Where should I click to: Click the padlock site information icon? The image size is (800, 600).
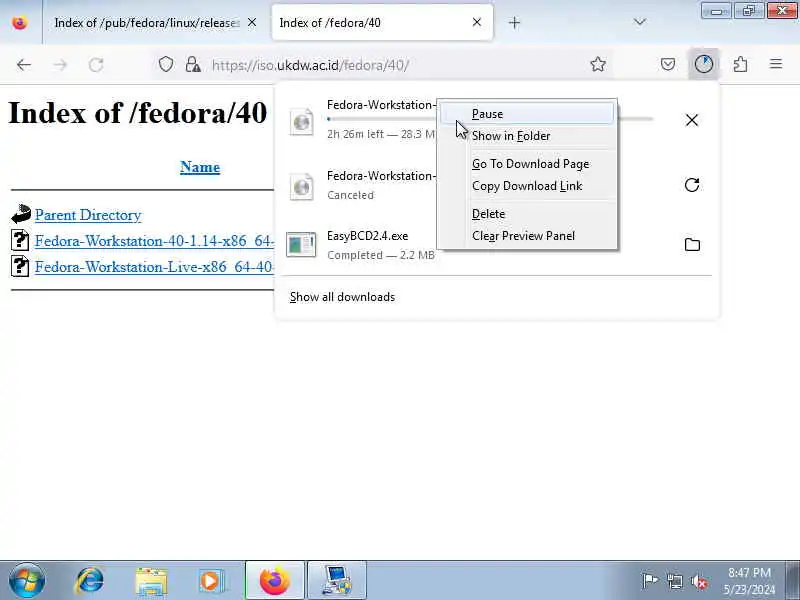(193, 64)
